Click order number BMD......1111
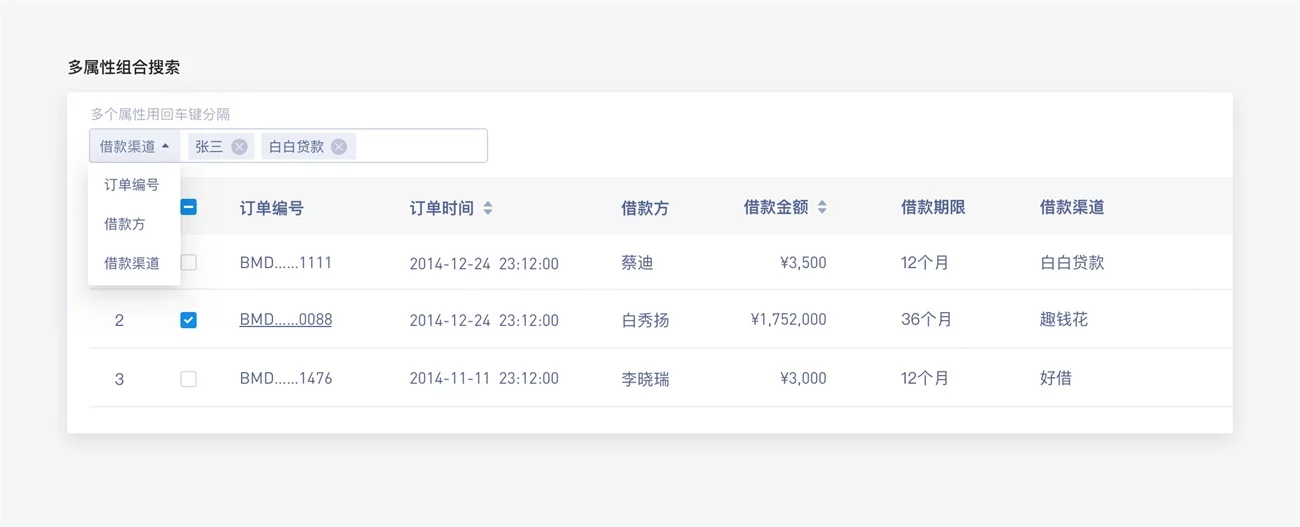1300x527 pixels. pos(285,263)
